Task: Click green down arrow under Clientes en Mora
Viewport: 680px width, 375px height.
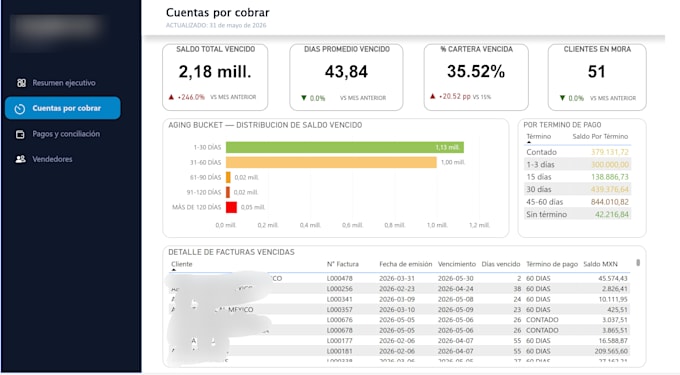Action: click(x=562, y=98)
